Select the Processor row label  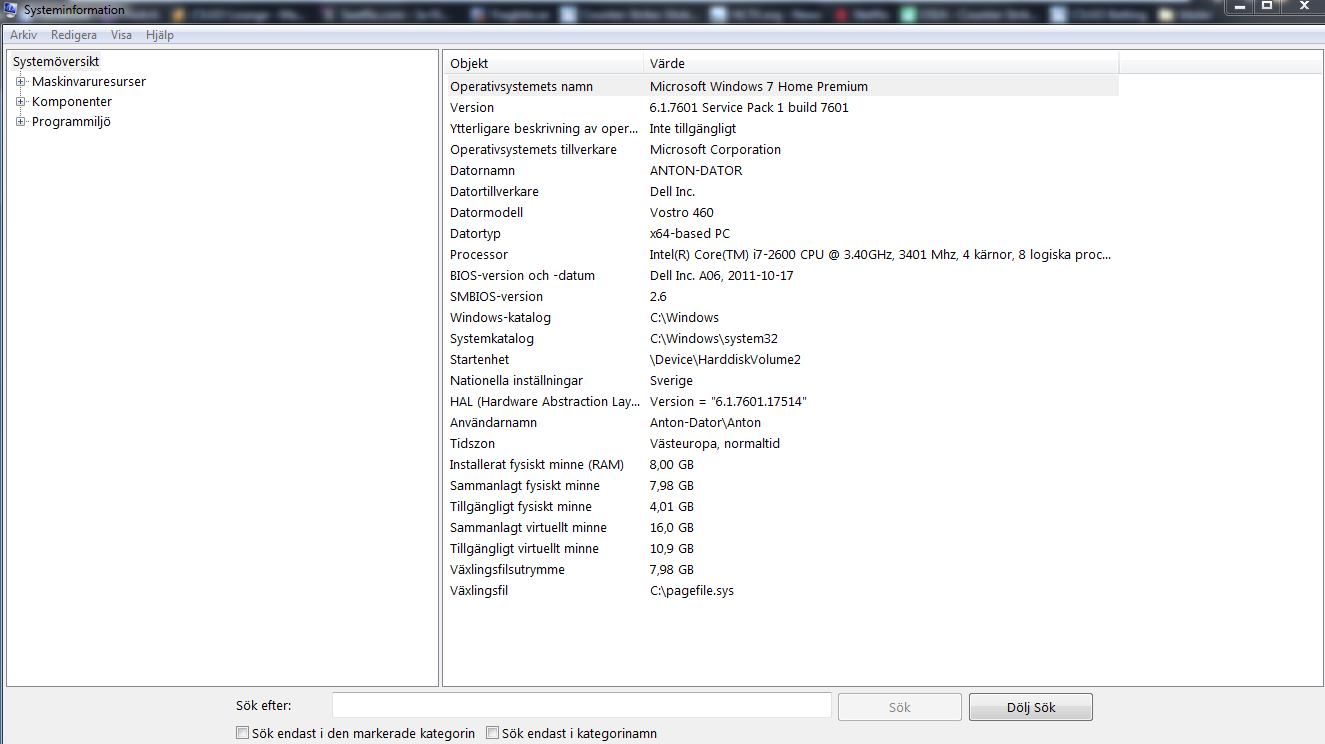click(479, 255)
